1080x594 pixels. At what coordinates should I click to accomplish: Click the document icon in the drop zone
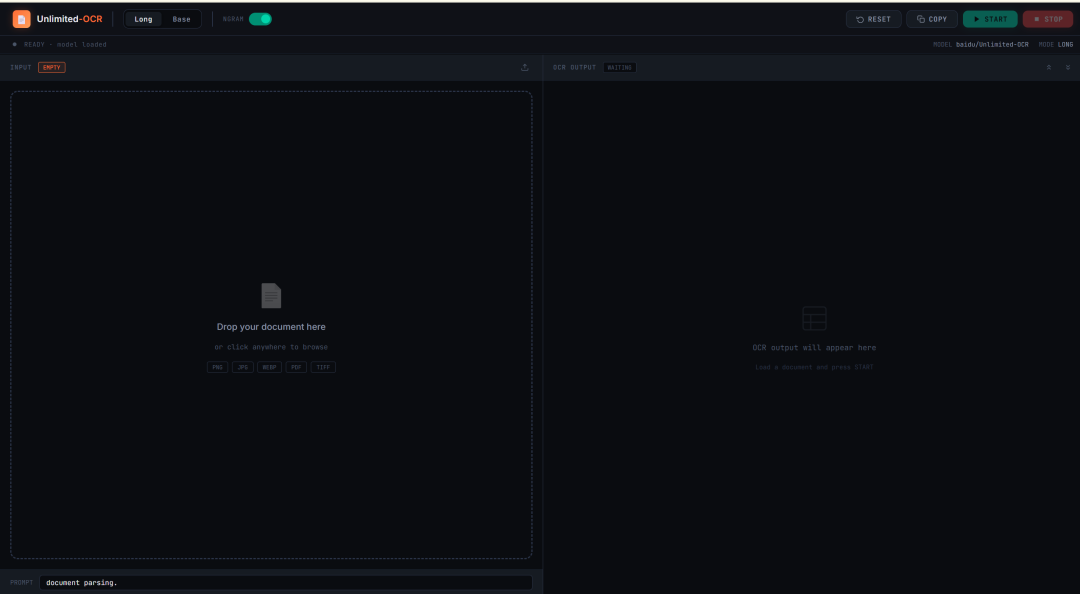[x=271, y=296]
